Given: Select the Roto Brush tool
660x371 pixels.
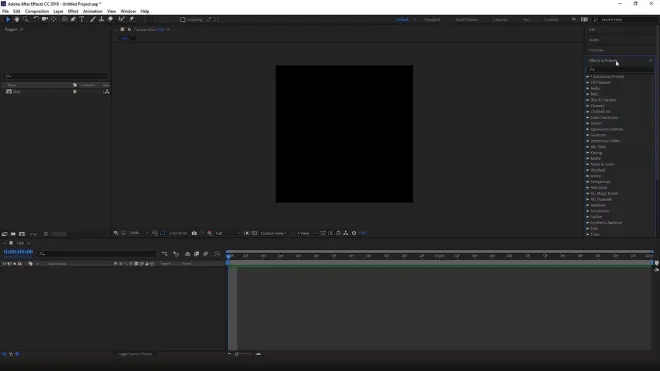Looking at the screenshot, I should tap(122, 19).
